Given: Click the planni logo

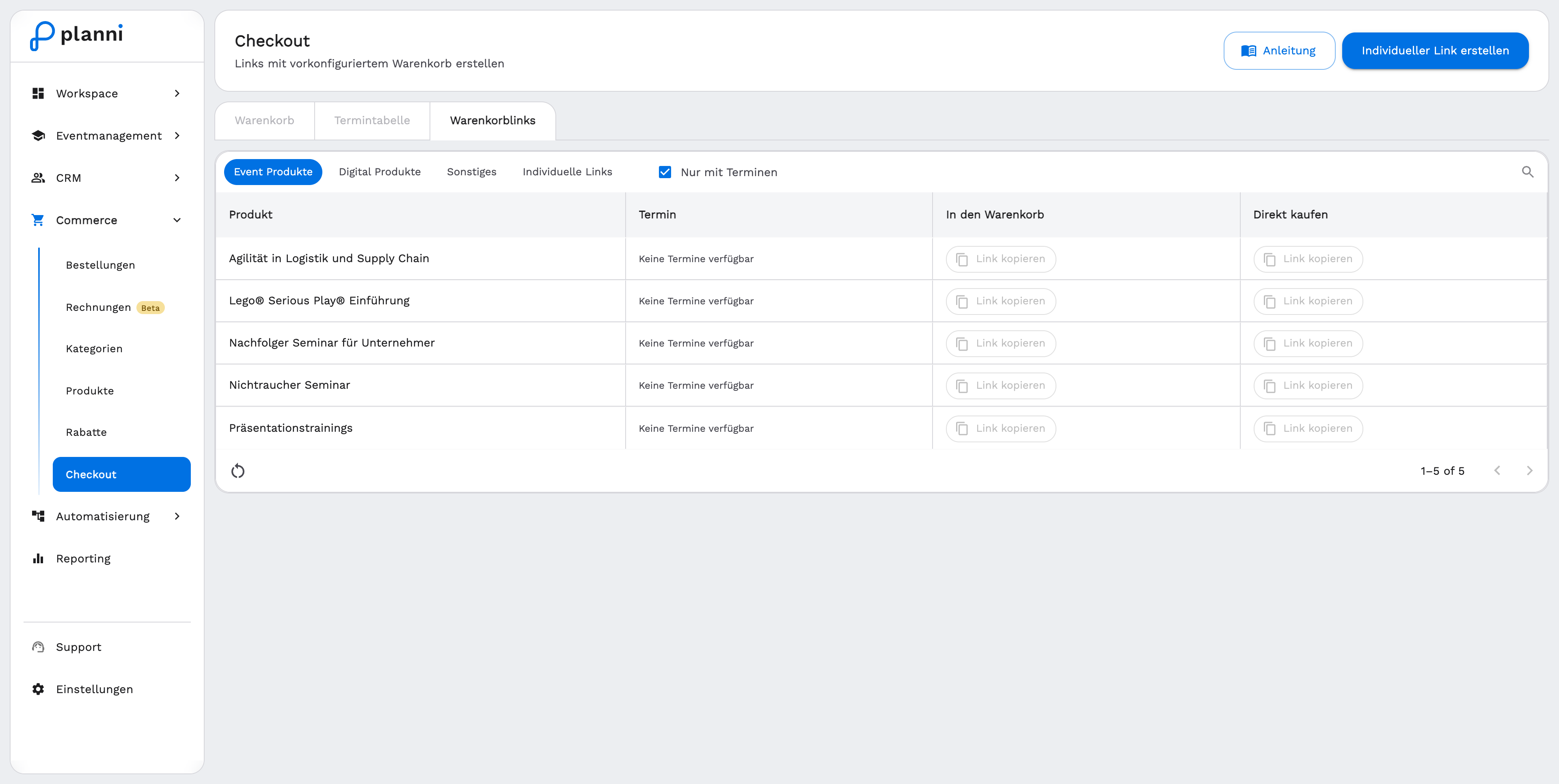Looking at the screenshot, I should click(x=76, y=36).
